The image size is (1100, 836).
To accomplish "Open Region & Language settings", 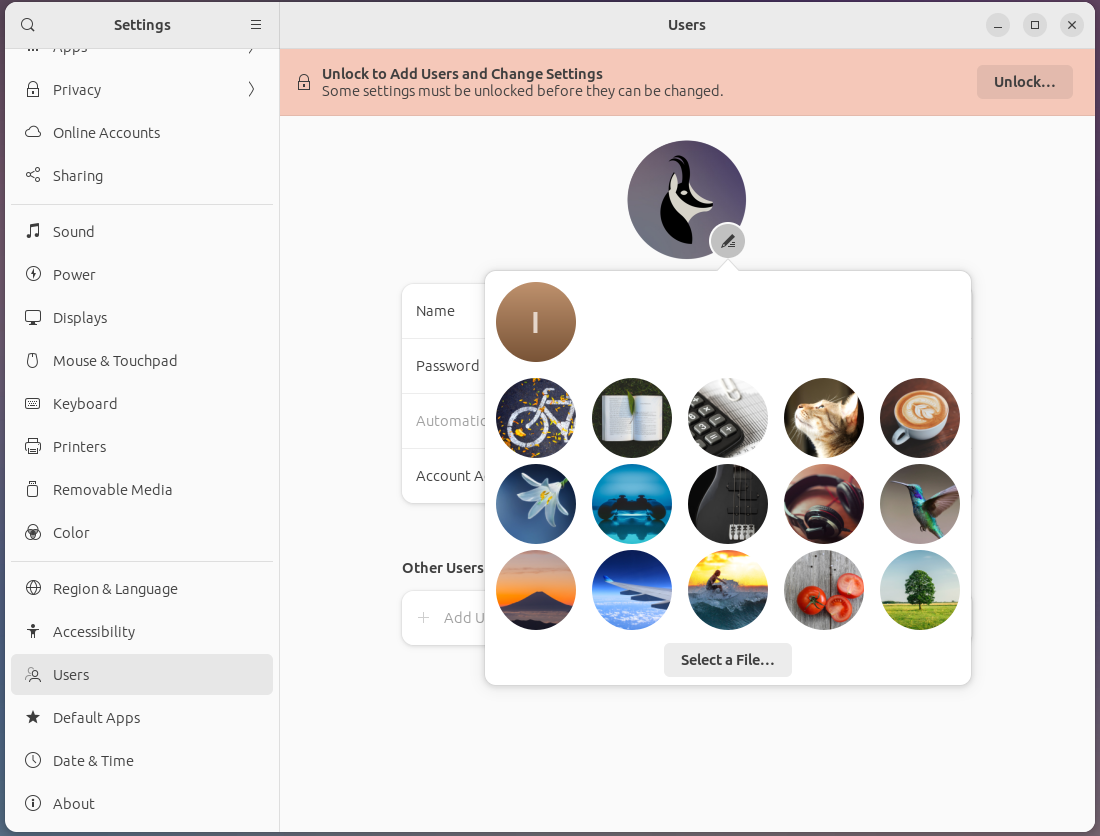I will [x=115, y=588].
